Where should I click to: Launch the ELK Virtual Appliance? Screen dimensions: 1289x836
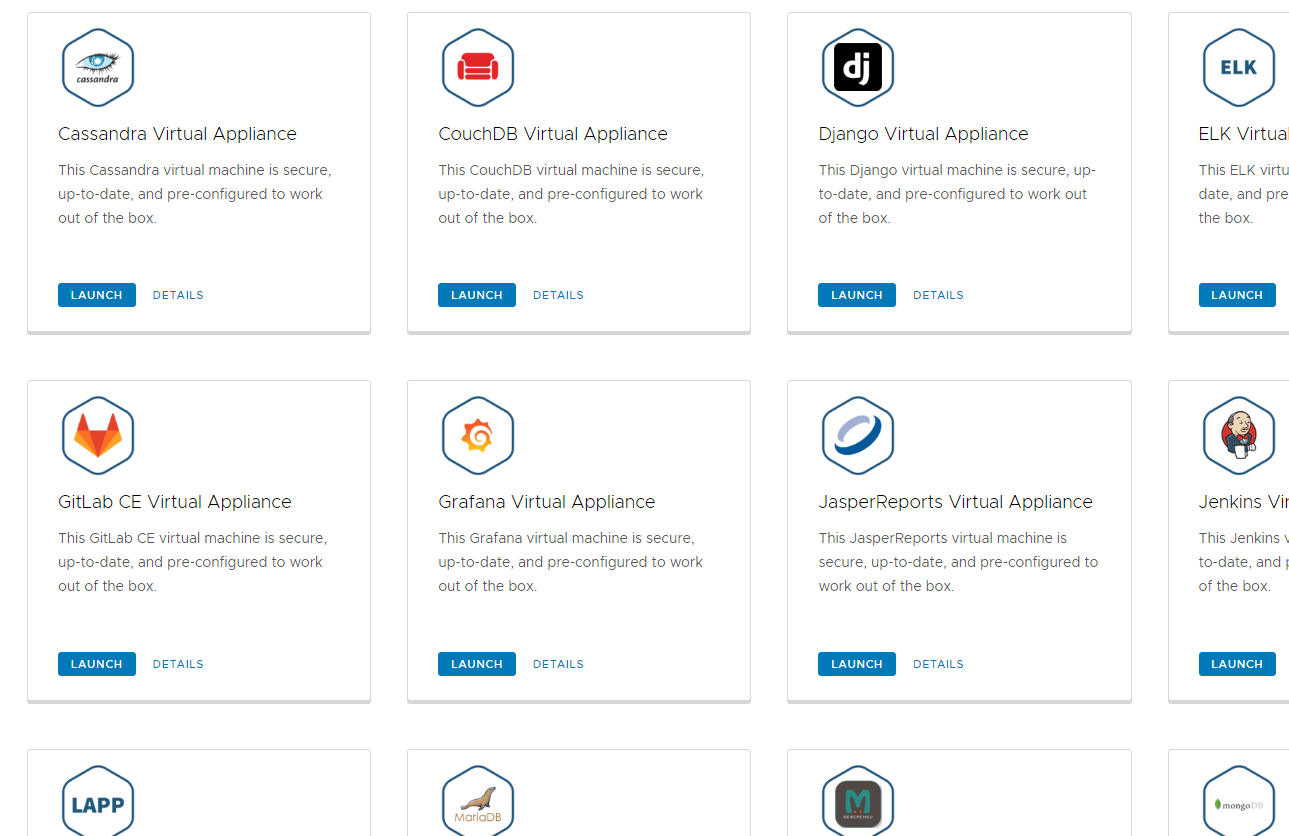[x=1237, y=295]
